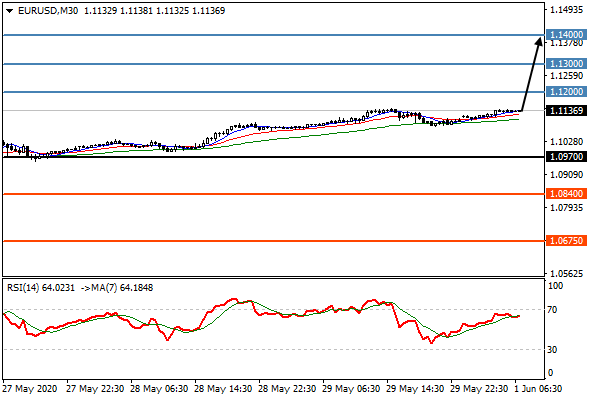This screenshot has width=590, height=400.
Task: Click the 29 May 06:30 time label
Action: 351,389
